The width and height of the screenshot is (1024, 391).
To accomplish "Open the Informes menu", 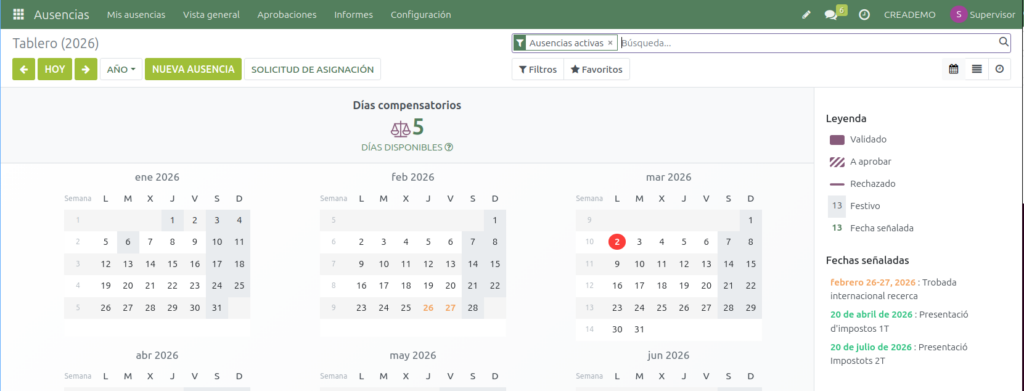I will 353,14.
